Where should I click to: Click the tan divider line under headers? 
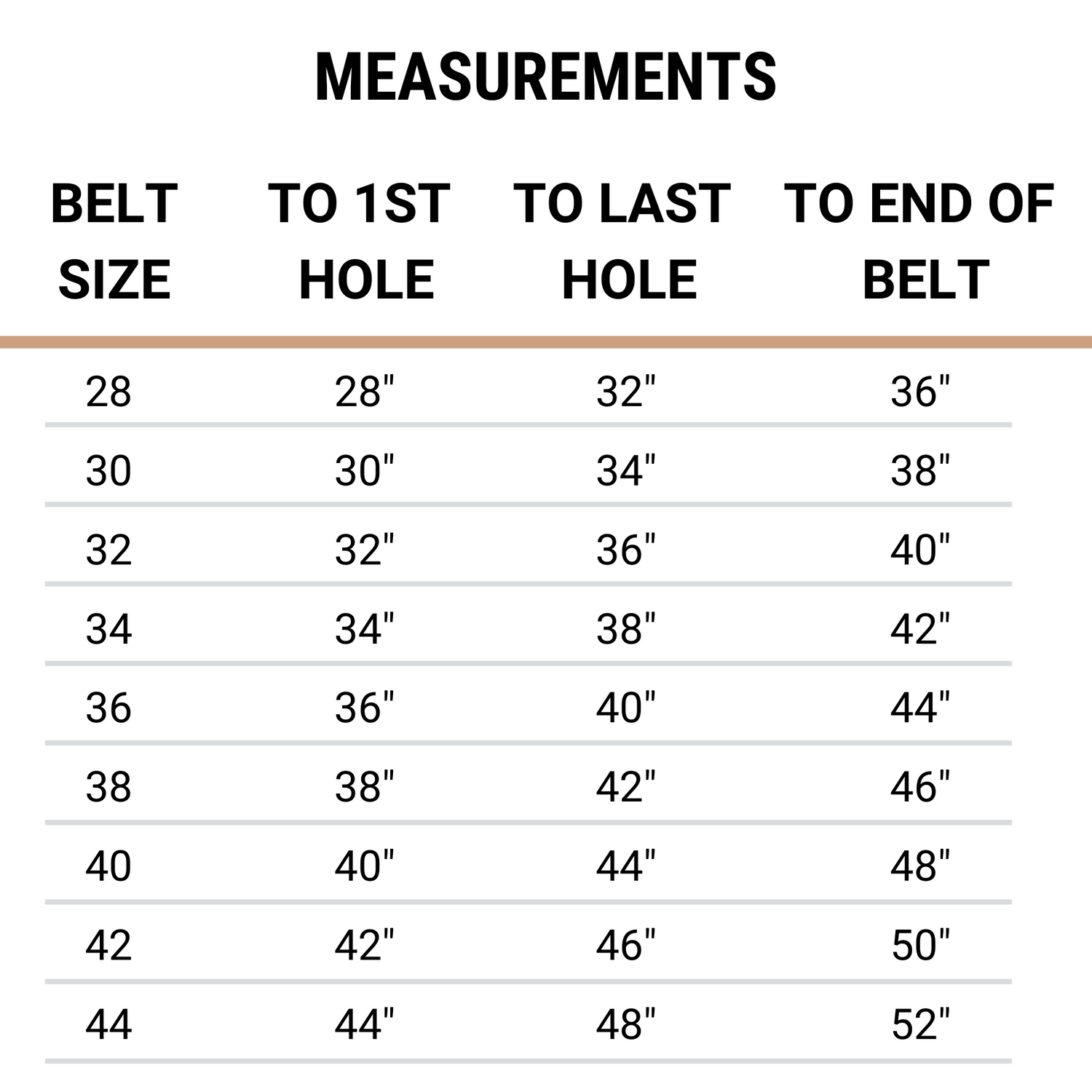pos(546,342)
